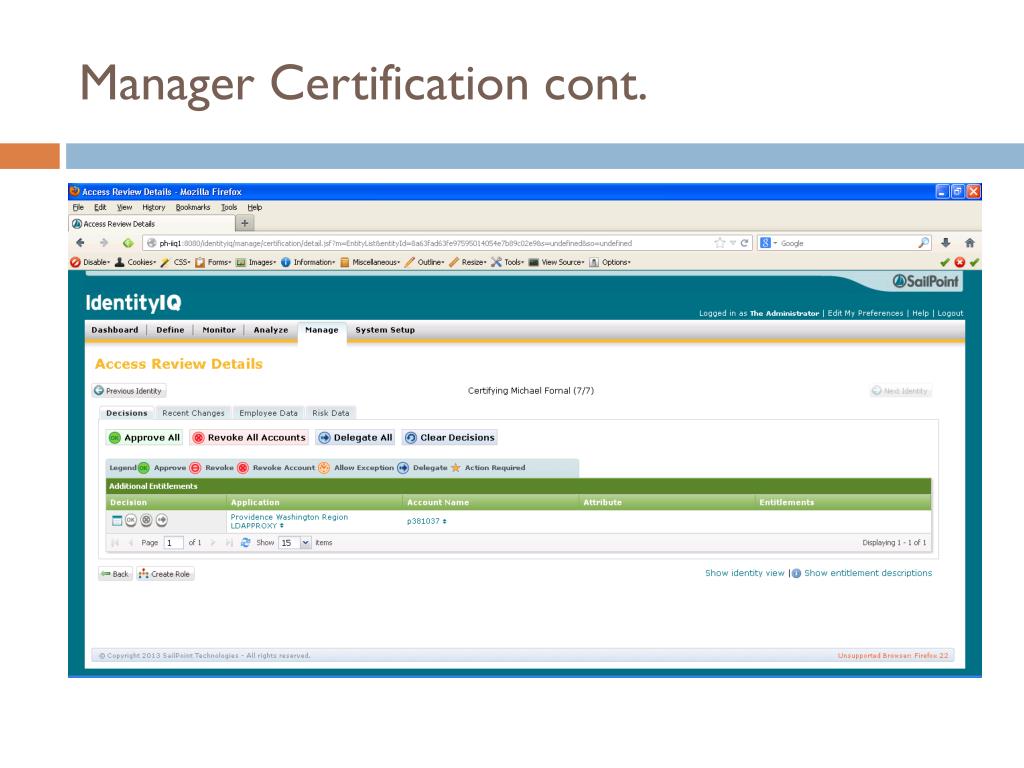Click the SailPoint logo
Image resolution: width=1024 pixels, height=768 pixels.
[925, 281]
